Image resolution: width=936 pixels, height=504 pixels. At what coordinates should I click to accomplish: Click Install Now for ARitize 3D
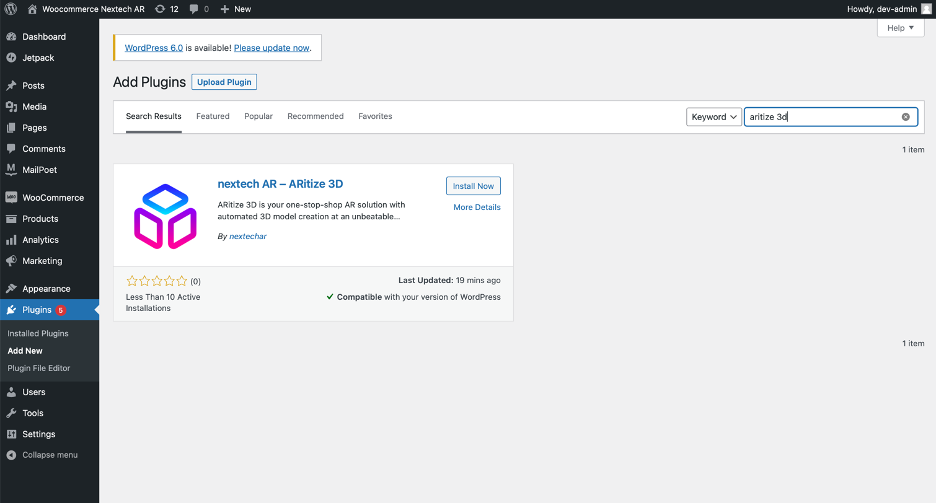473,186
